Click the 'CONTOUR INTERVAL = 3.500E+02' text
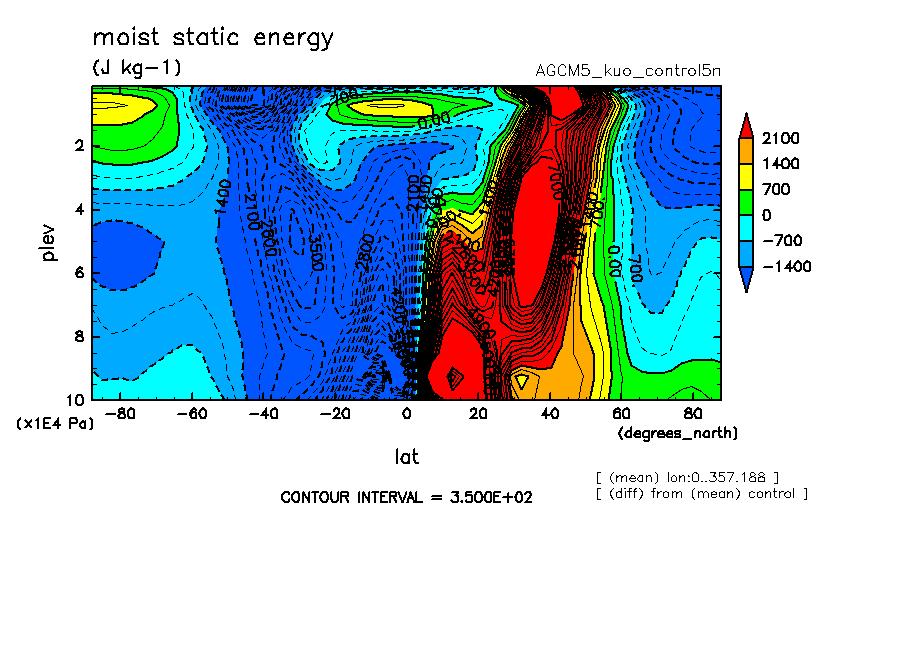 click(x=406, y=498)
